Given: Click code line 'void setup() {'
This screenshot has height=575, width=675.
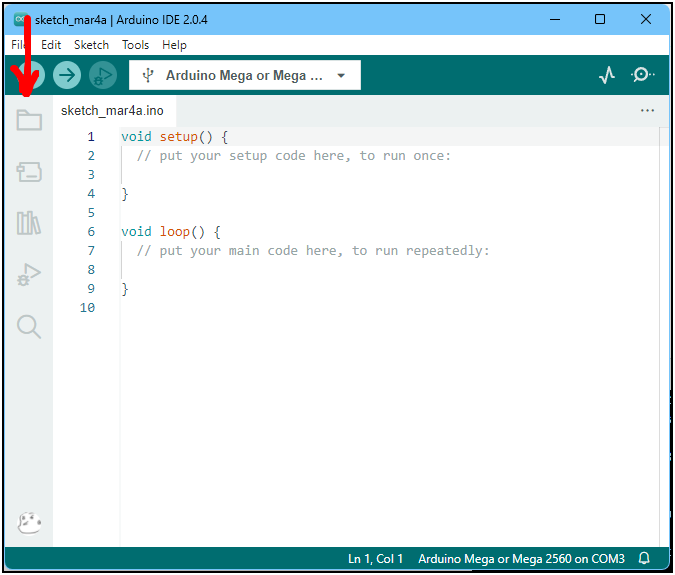Looking at the screenshot, I should (x=174, y=137).
